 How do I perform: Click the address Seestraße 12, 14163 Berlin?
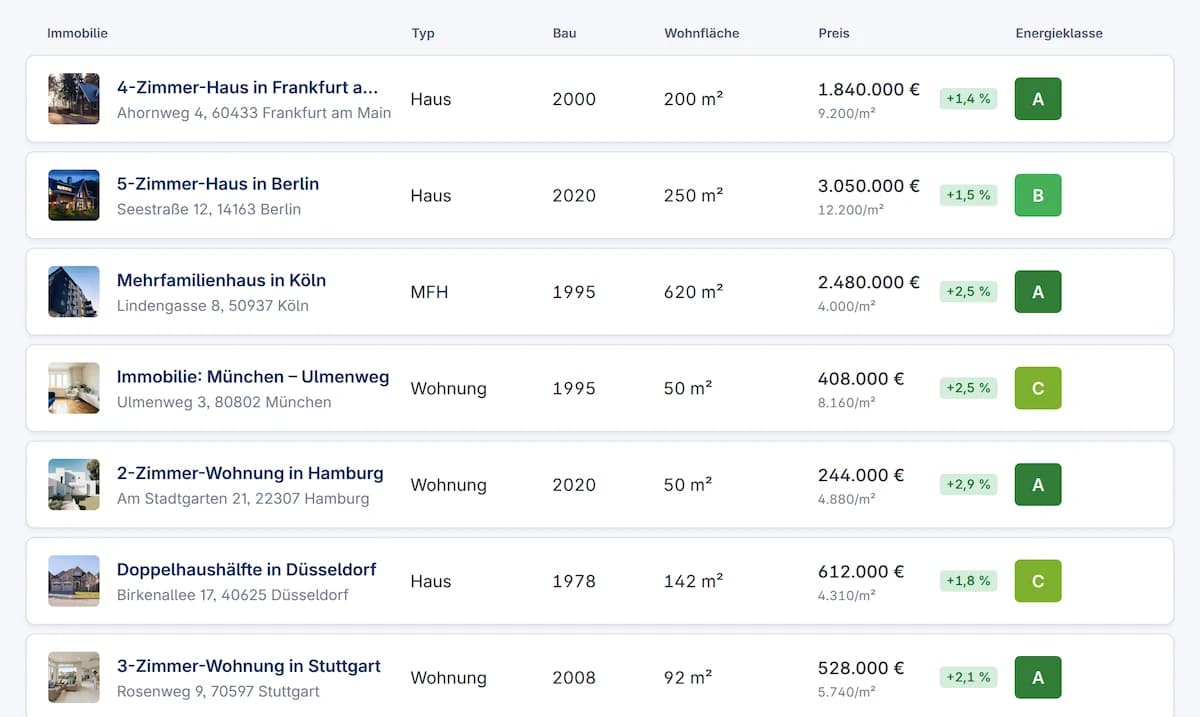tap(209, 209)
